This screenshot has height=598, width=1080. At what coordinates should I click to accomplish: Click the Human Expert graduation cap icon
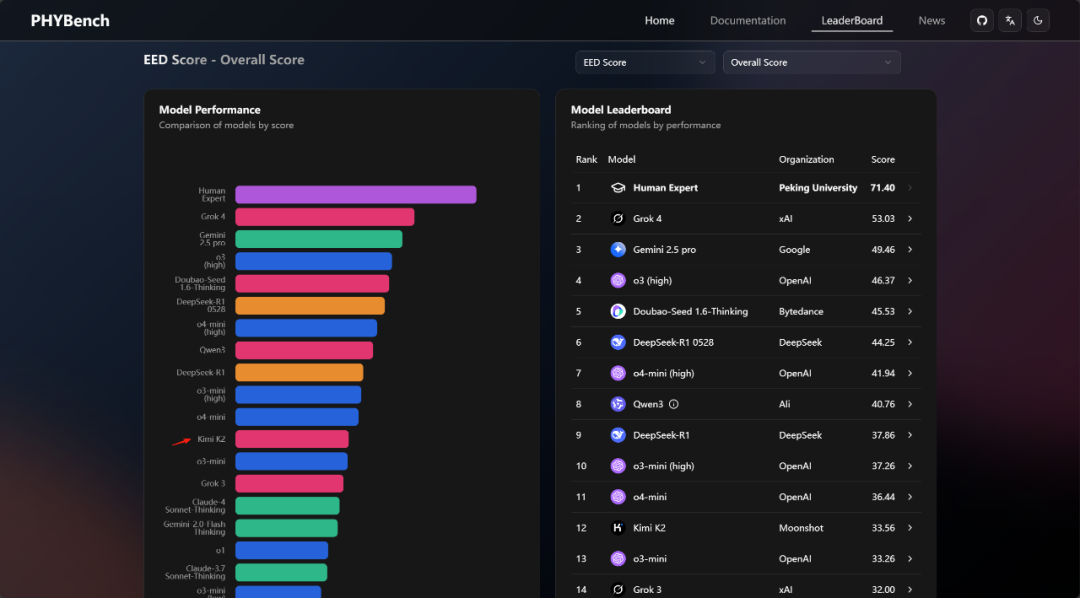[618, 188]
